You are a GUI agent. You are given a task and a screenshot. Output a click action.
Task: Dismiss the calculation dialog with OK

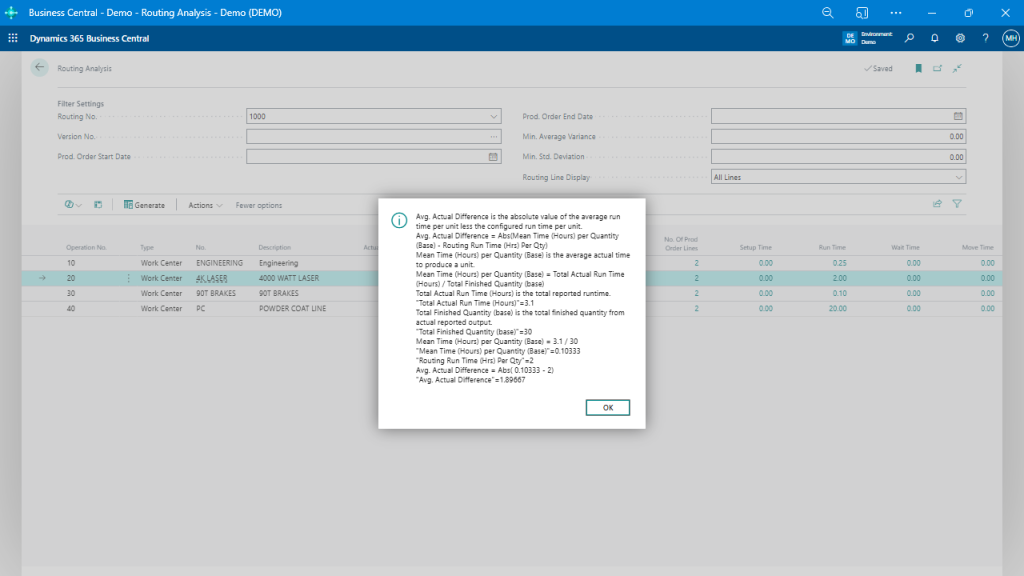[607, 407]
